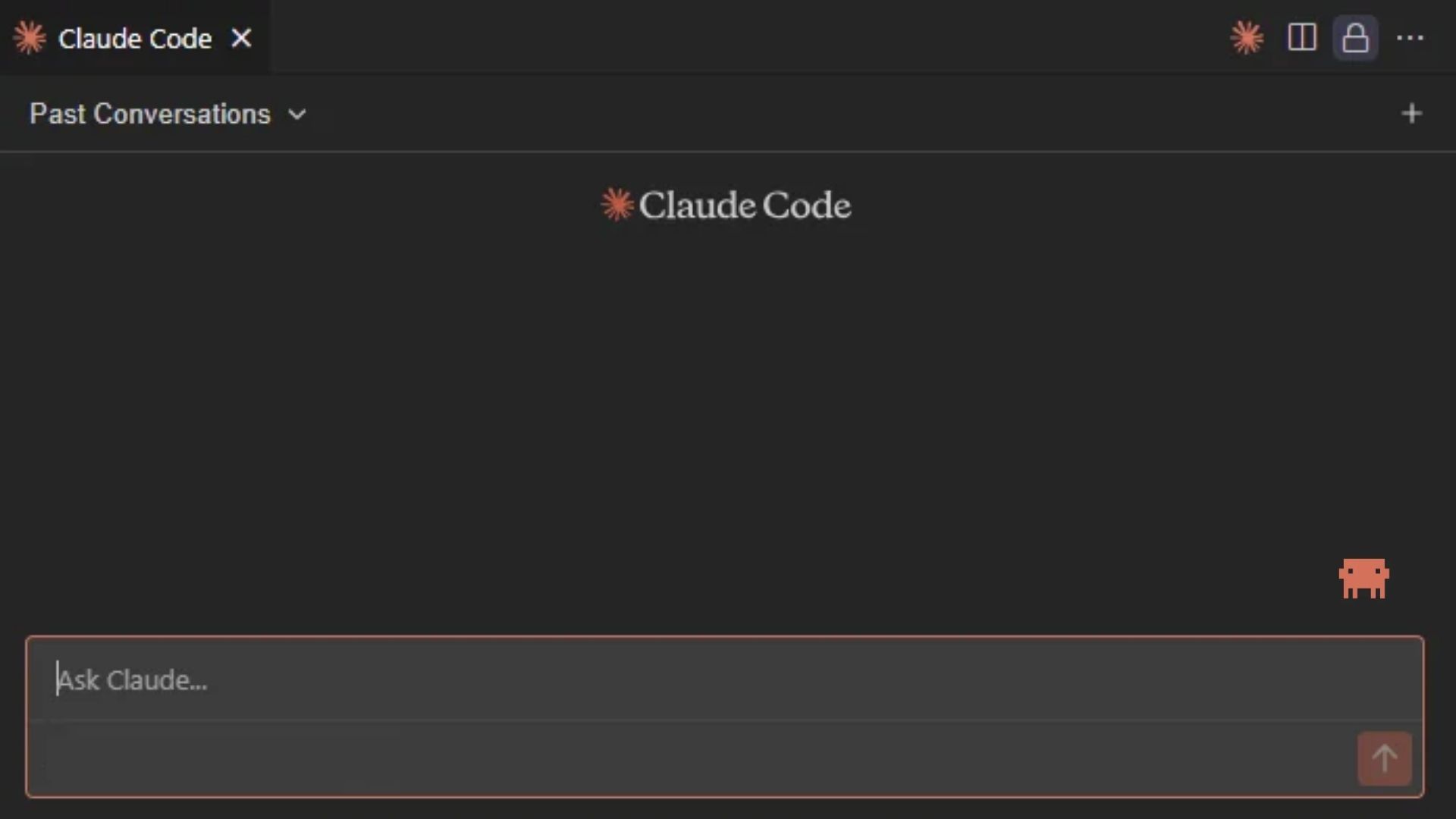This screenshot has height=819, width=1456.
Task: Click the orange Claude starburst icon in the top-right toolbar
Action: [x=1247, y=38]
